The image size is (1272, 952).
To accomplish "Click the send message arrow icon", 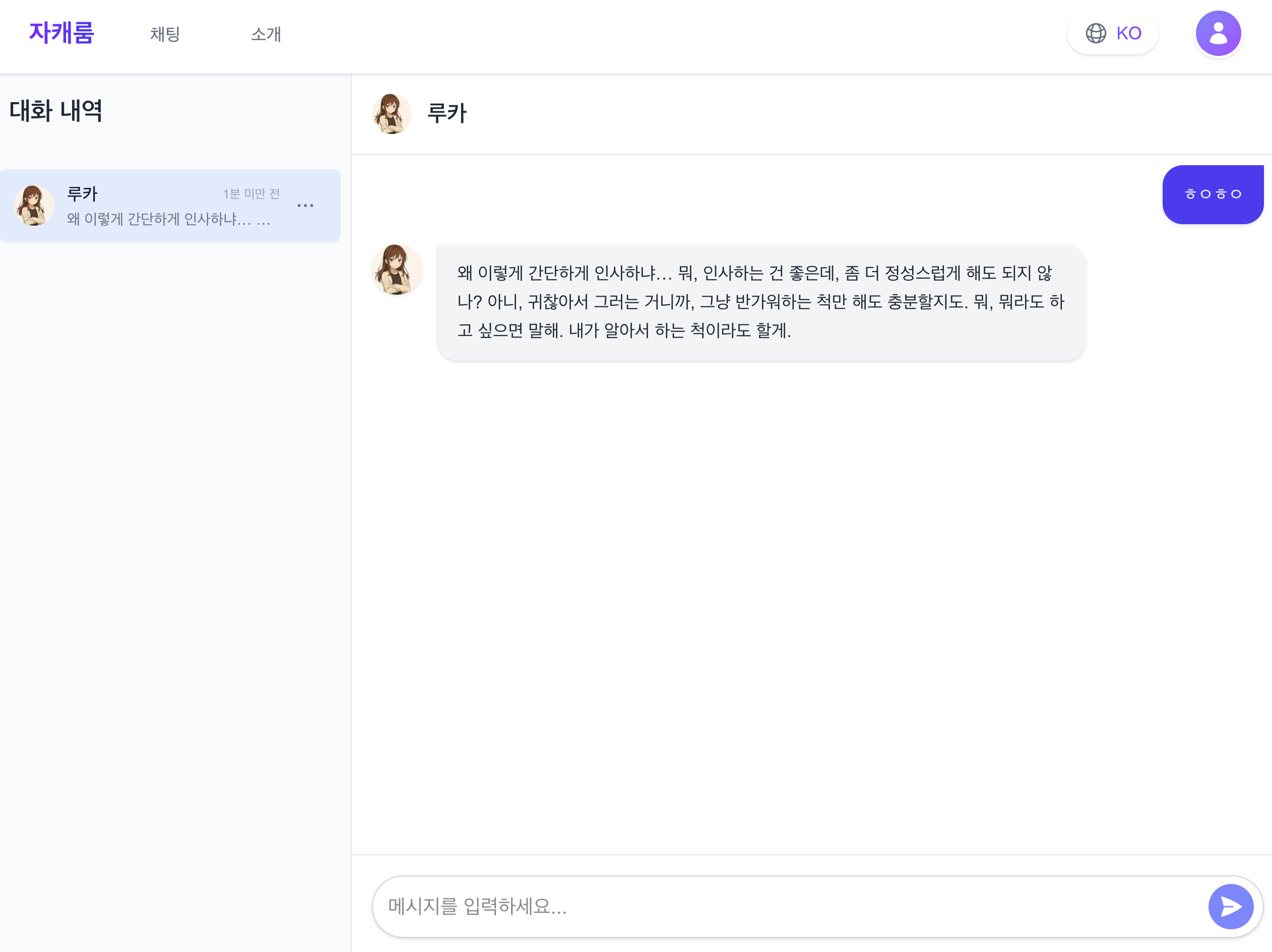I will point(1230,906).
